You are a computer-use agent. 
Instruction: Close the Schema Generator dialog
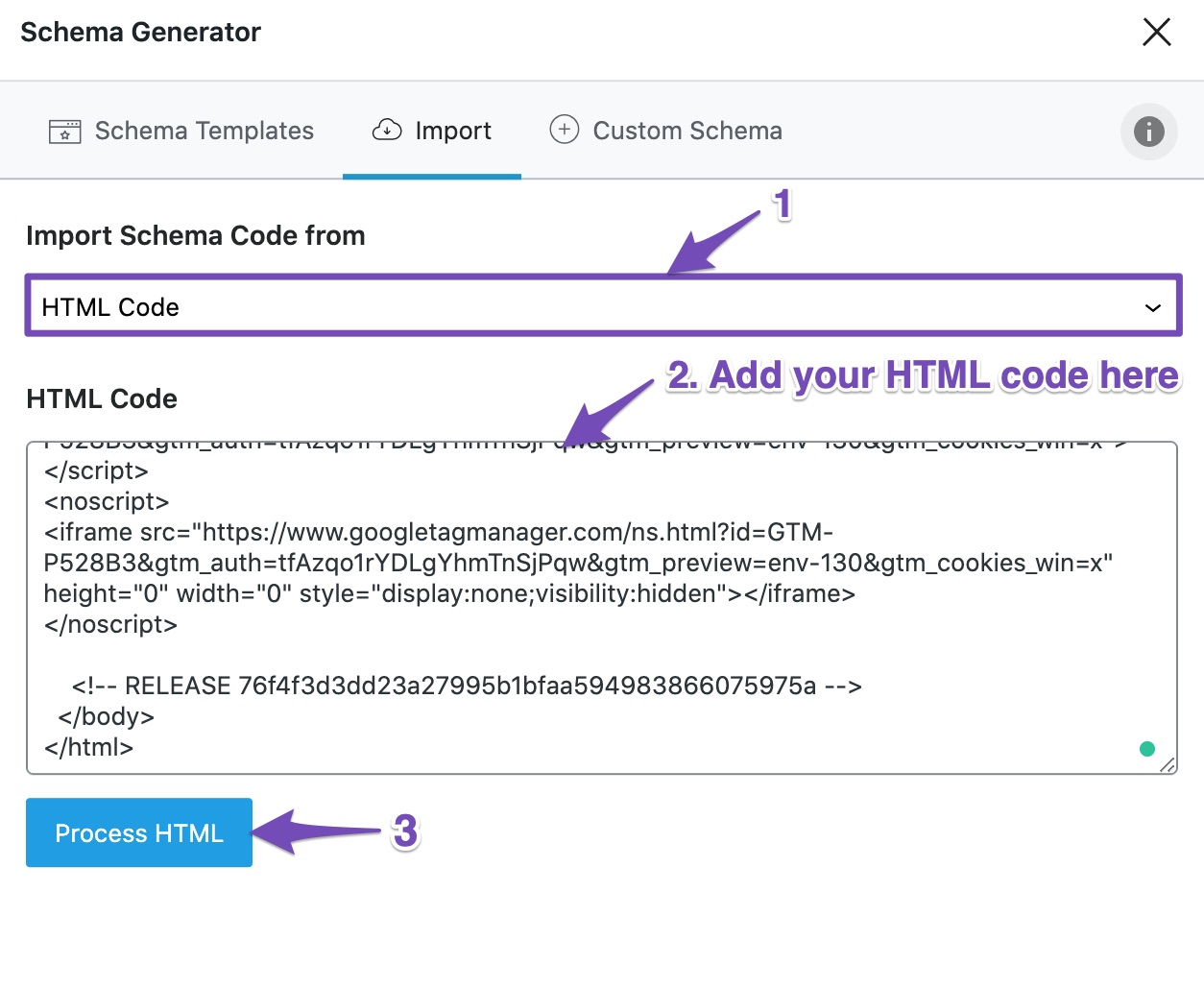1156,32
